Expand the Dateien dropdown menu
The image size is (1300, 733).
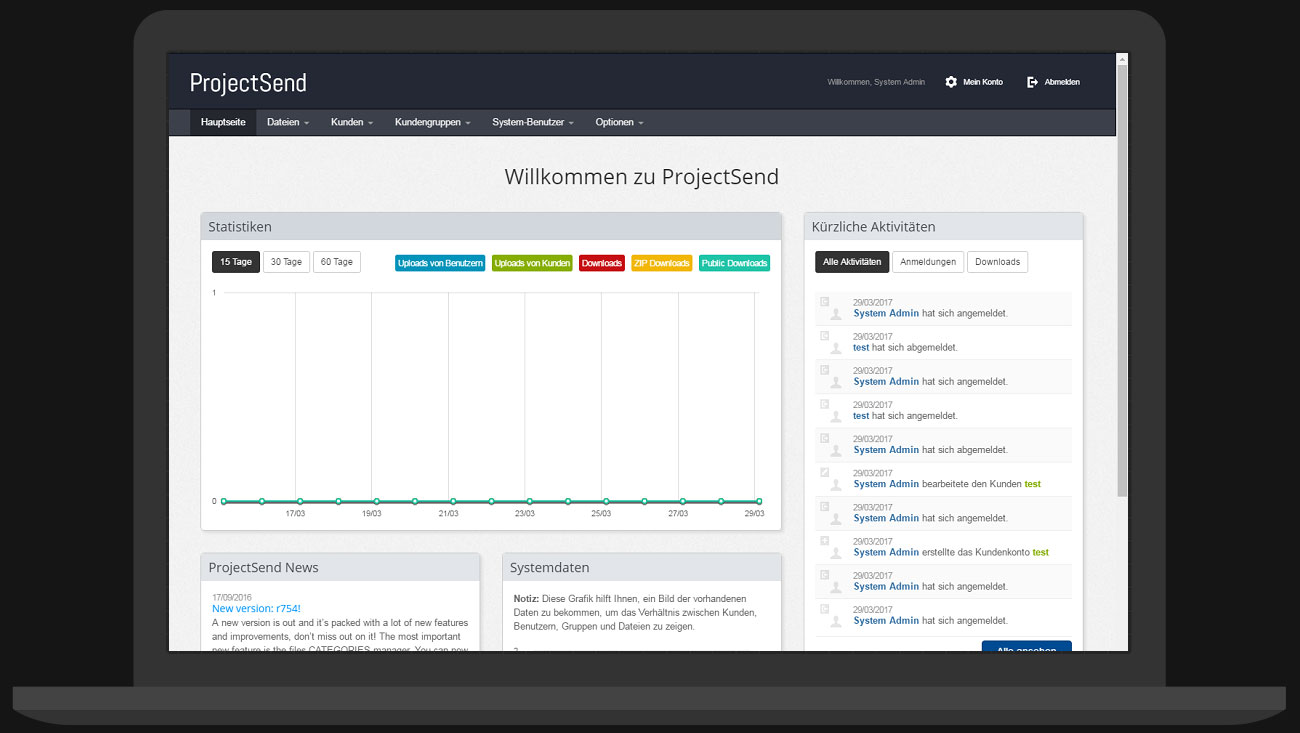coord(288,122)
